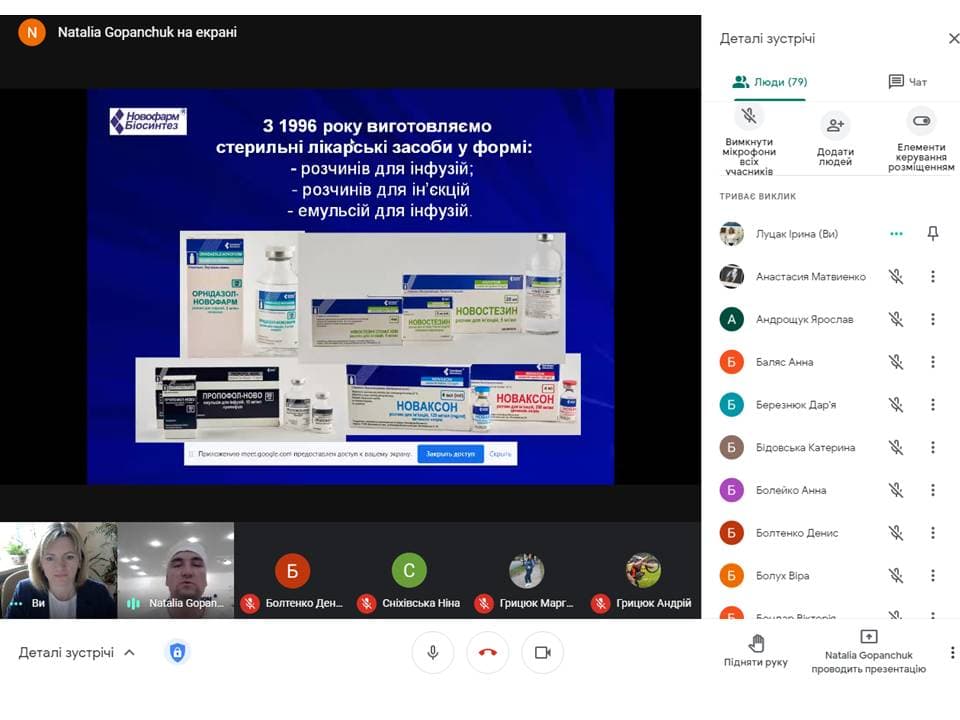Open more options for Анастасия Матвиенко
This screenshot has height=720, width=960.
(932, 277)
